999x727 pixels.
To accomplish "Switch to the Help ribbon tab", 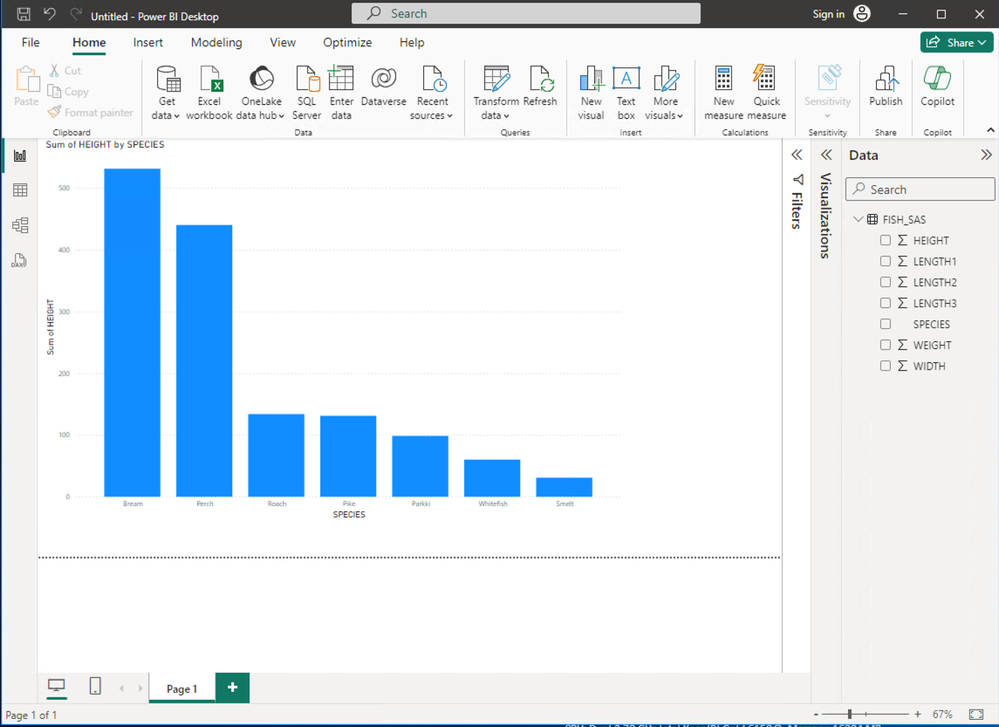I will tap(412, 42).
